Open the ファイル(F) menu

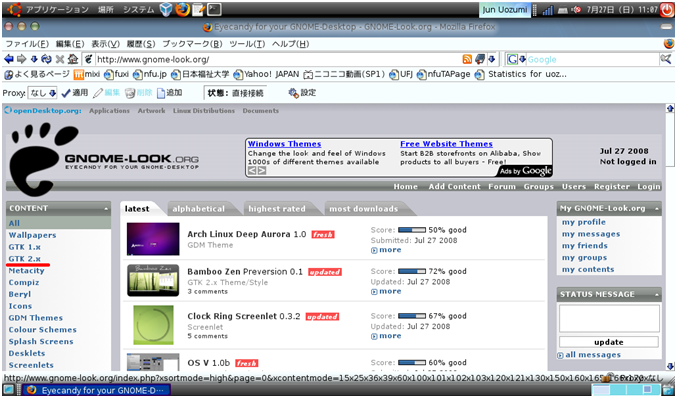(27, 44)
